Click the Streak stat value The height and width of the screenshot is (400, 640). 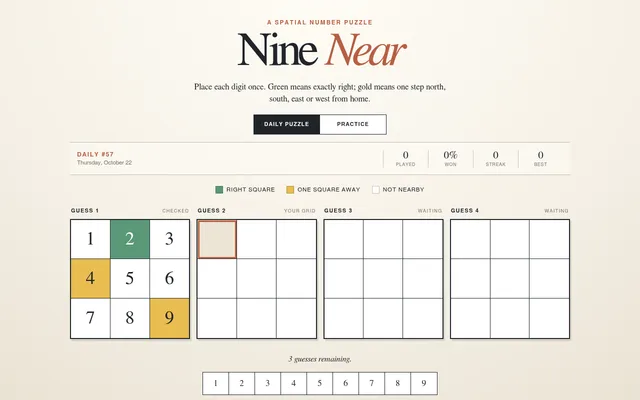[496, 155]
